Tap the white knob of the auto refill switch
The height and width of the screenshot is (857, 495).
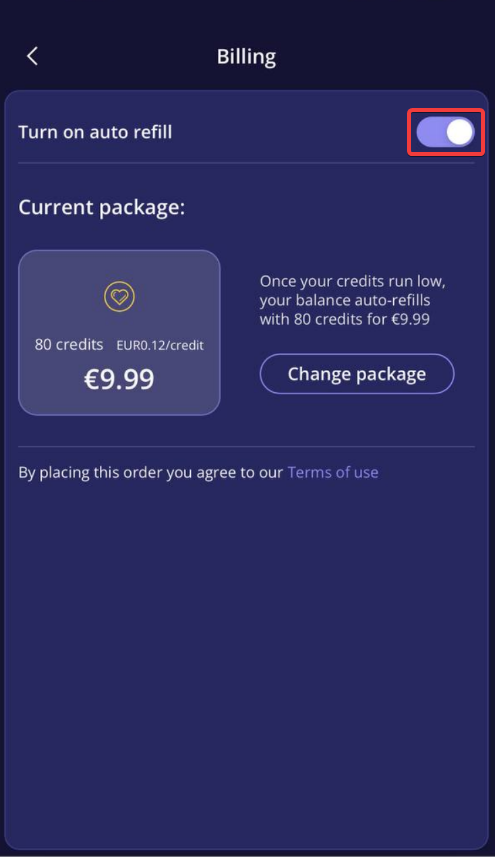(459, 132)
